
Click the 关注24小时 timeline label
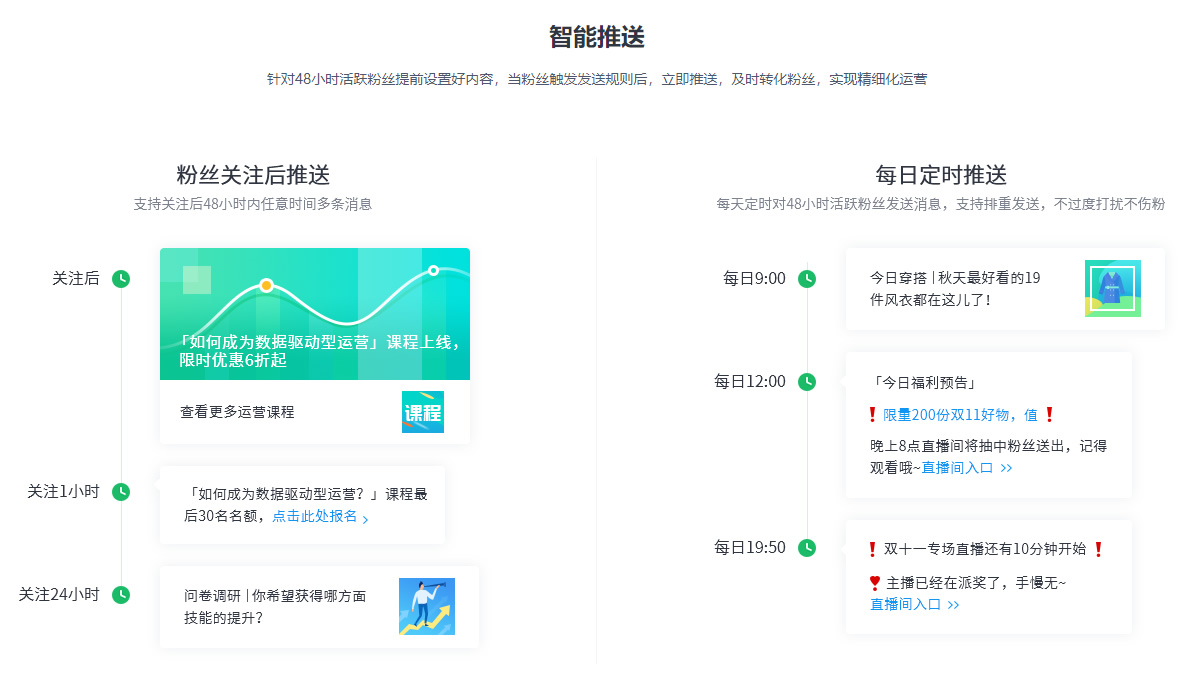click(x=59, y=595)
